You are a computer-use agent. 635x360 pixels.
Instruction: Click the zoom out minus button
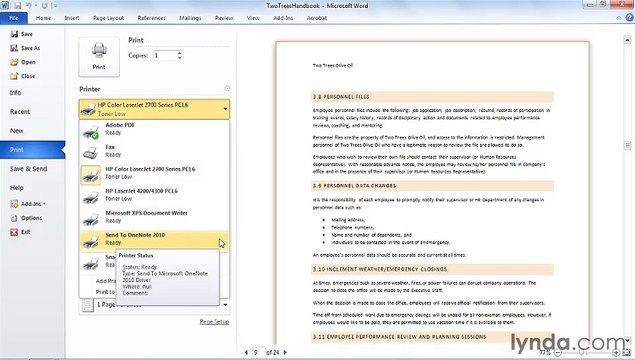tap(557, 353)
